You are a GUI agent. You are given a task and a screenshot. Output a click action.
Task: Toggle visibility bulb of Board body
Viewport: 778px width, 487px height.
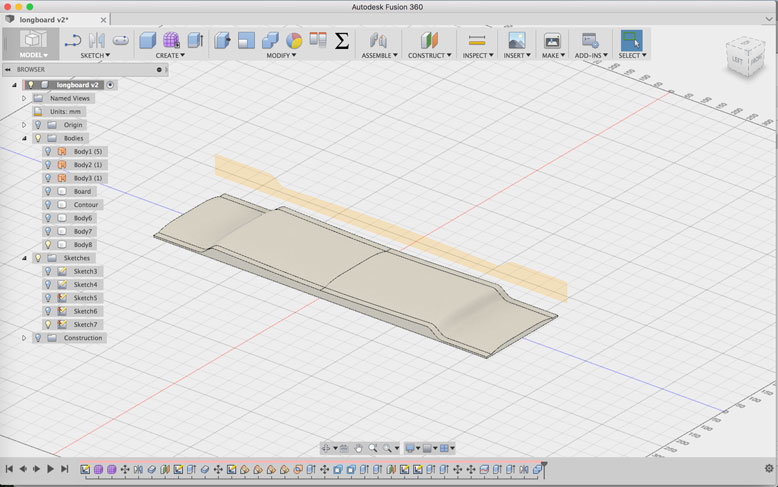(x=48, y=191)
